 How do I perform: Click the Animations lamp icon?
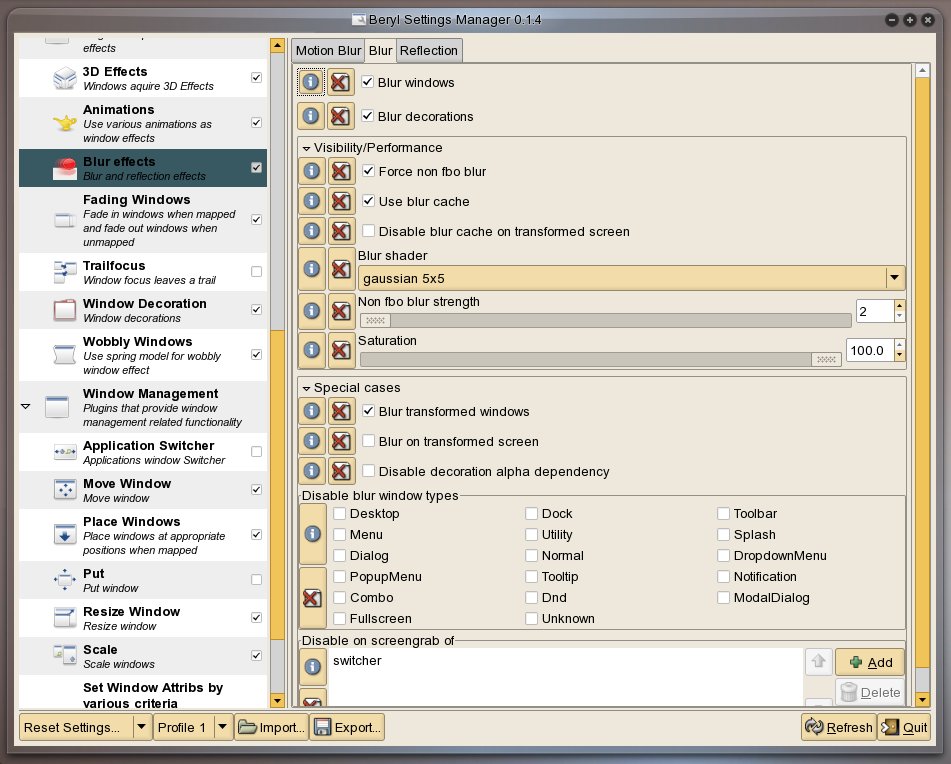click(x=64, y=123)
